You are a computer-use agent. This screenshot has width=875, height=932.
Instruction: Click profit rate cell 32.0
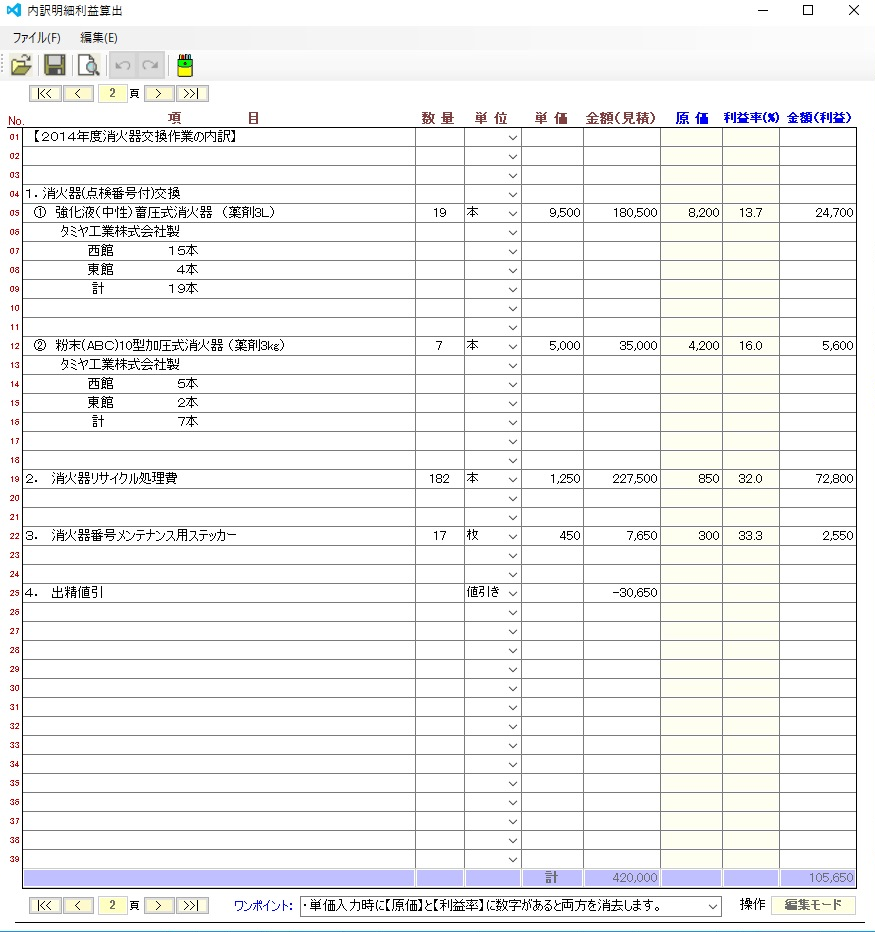[x=751, y=479]
